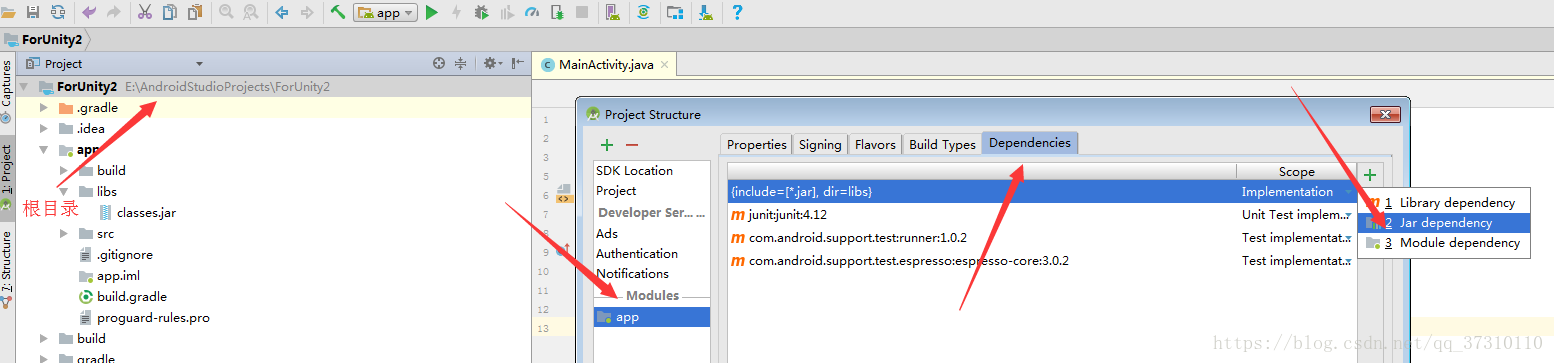Click the blue Back navigation arrow

click(x=282, y=12)
